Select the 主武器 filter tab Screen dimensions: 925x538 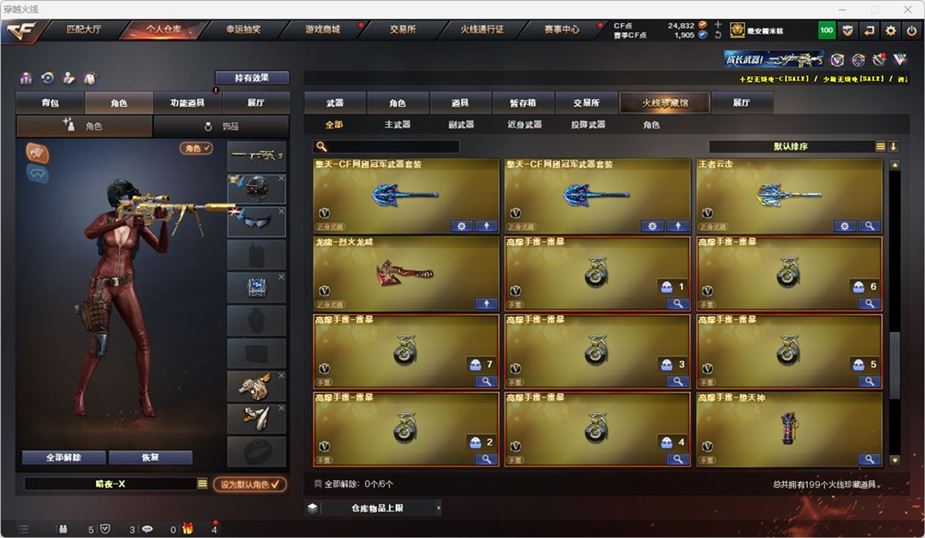(398, 124)
